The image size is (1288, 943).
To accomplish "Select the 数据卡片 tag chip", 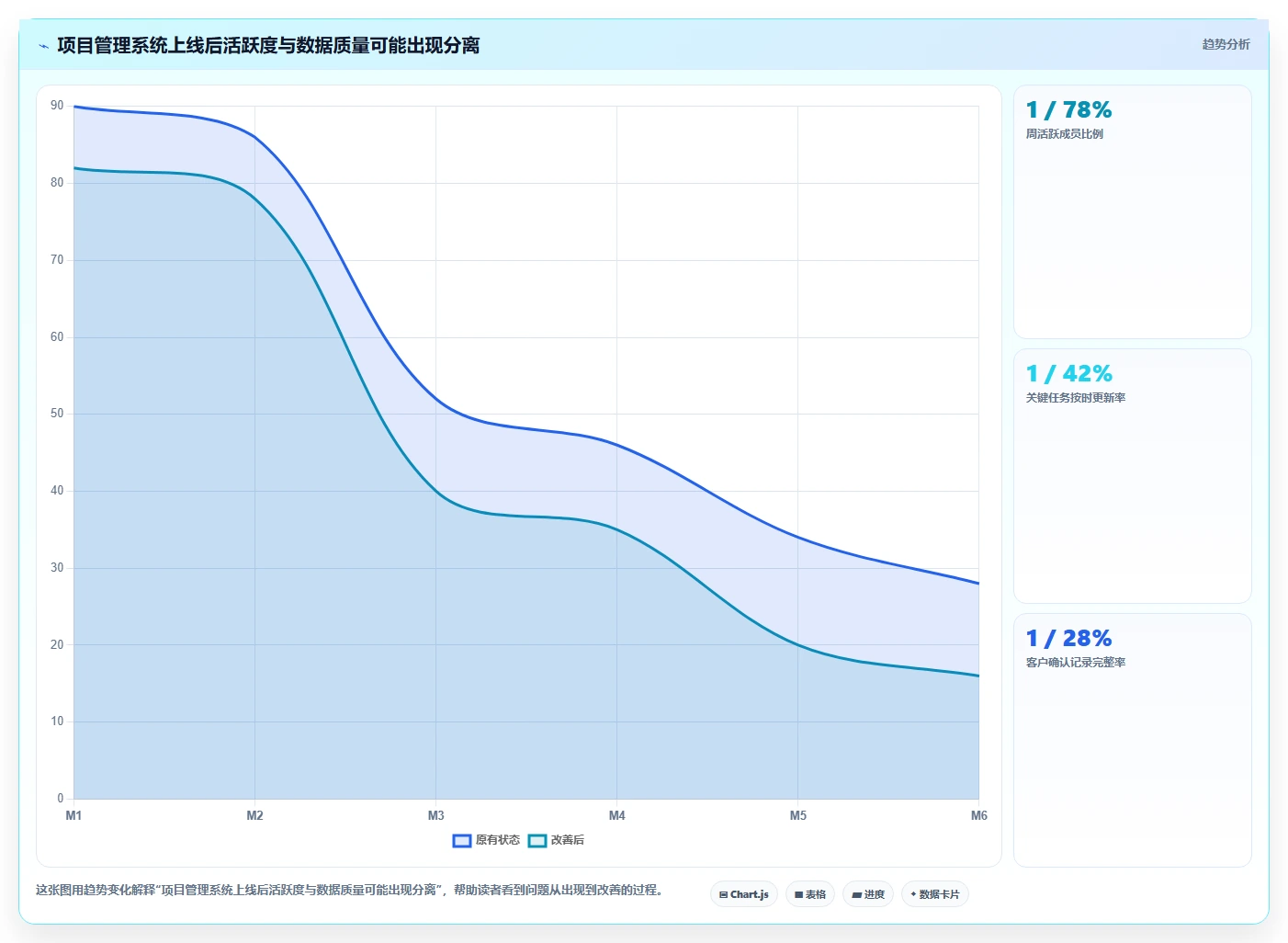I will click(x=935, y=894).
